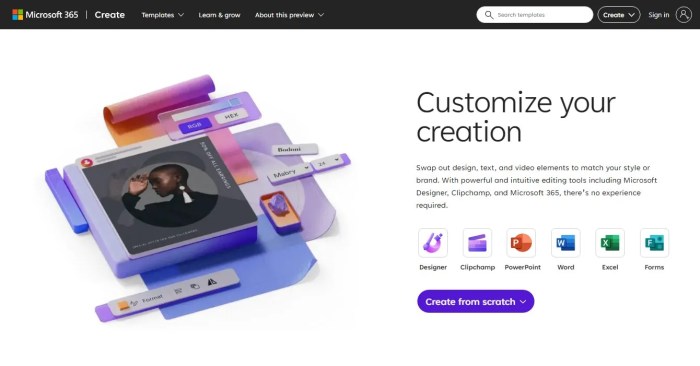Open the Forms app icon
The height and width of the screenshot is (366, 700).
654,243
